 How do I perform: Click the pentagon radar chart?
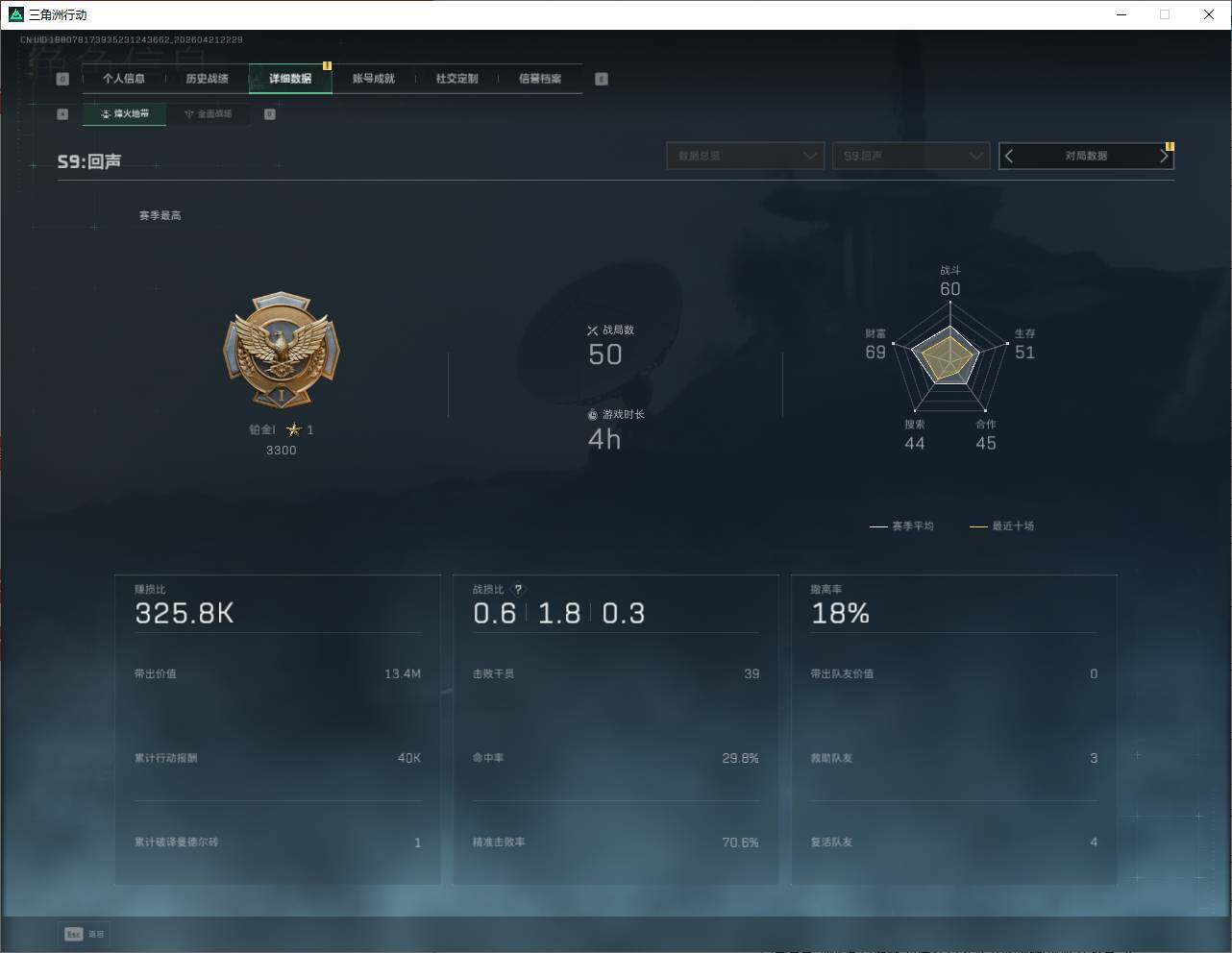point(950,358)
